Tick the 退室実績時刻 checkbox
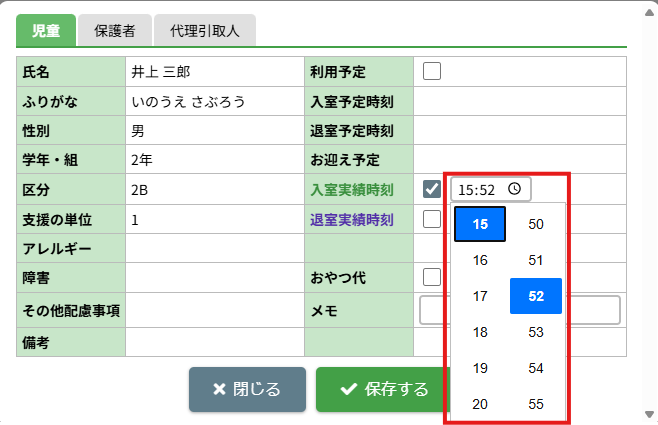This screenshot has height=425, width=658. click(432, 219)
